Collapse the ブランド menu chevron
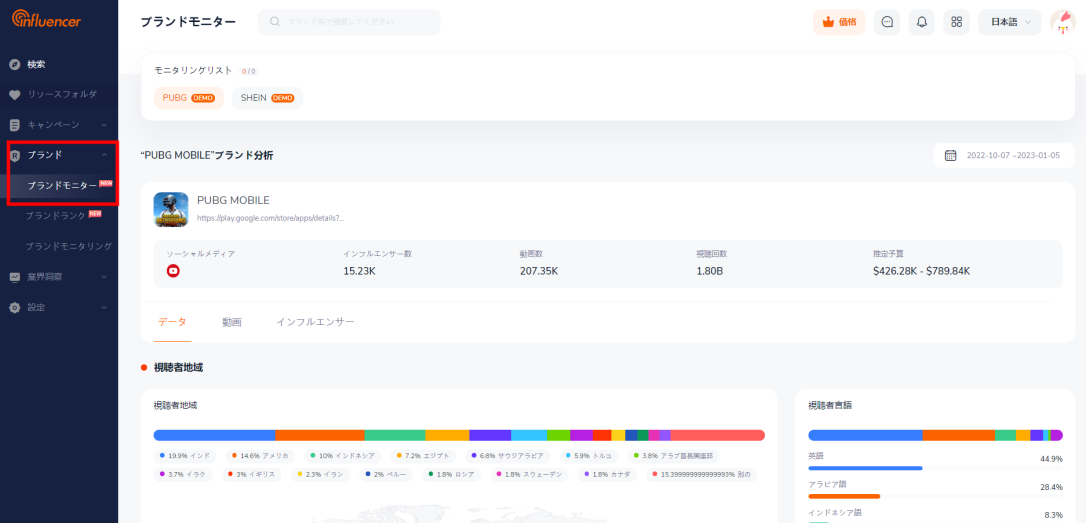The height and width of the screenshot is (523, 1086). (104, 155)
